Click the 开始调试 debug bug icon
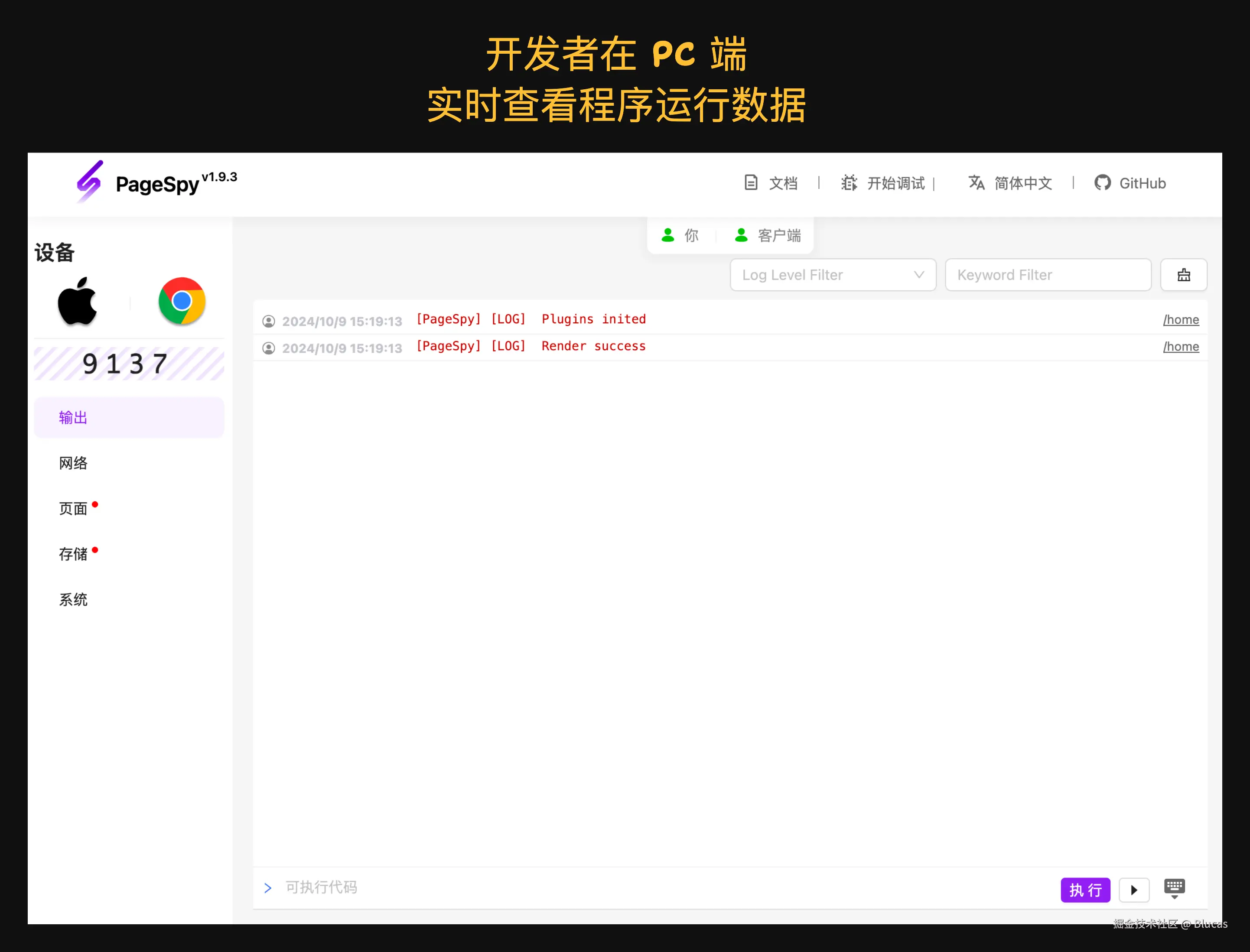 pyautogui.click(x=849, y=183)
